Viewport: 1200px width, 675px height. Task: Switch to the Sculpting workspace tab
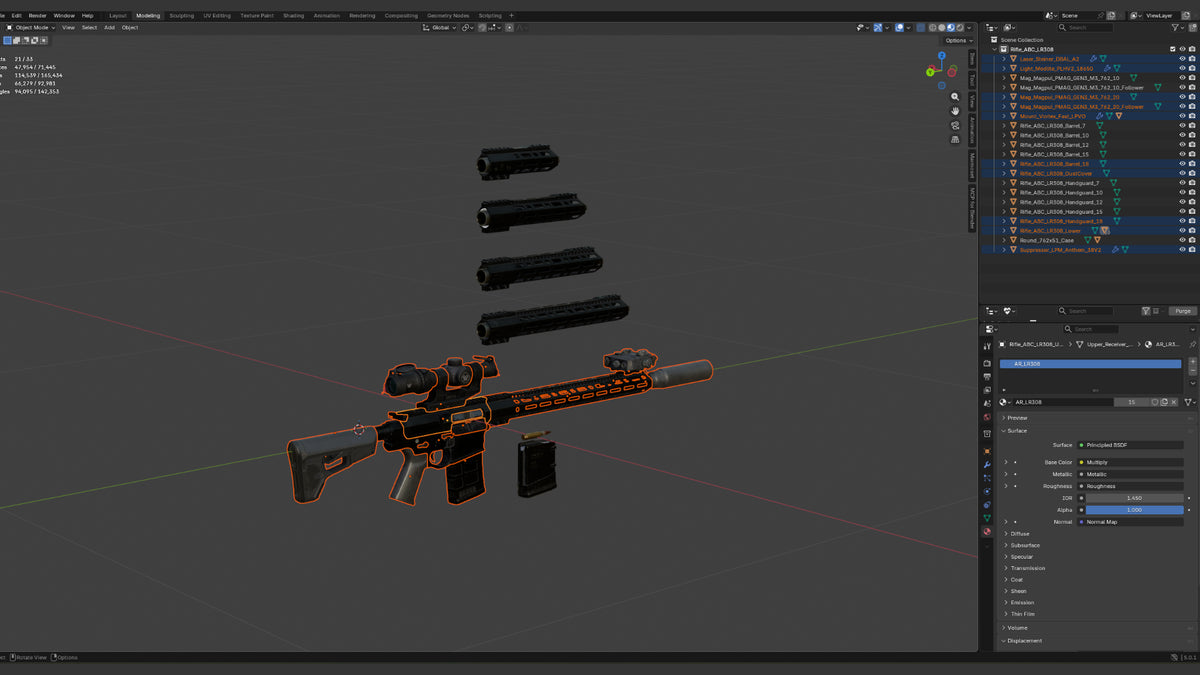click(x=181, y=15)
